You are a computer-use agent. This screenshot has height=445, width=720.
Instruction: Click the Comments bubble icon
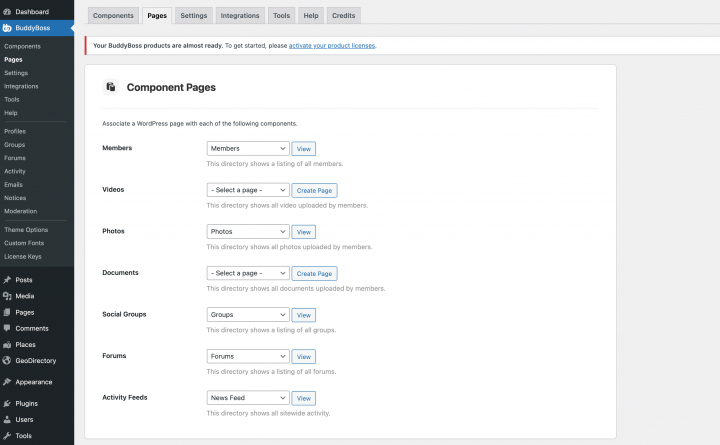(7, 328)
